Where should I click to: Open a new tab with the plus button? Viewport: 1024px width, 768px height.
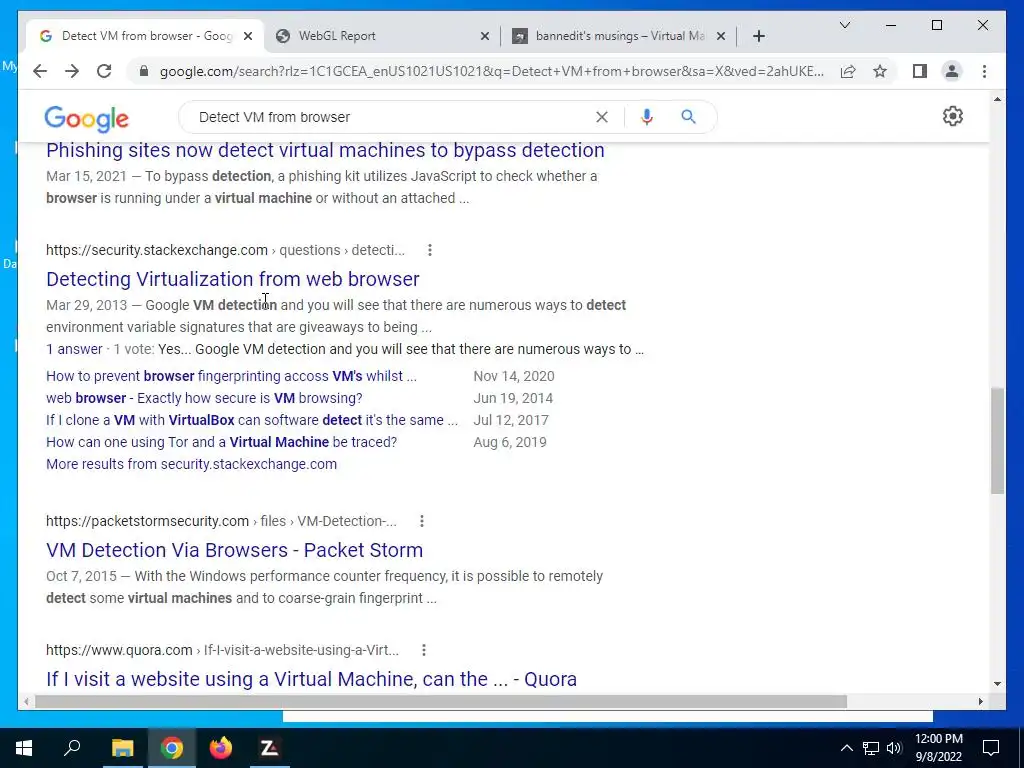(758, 37)
